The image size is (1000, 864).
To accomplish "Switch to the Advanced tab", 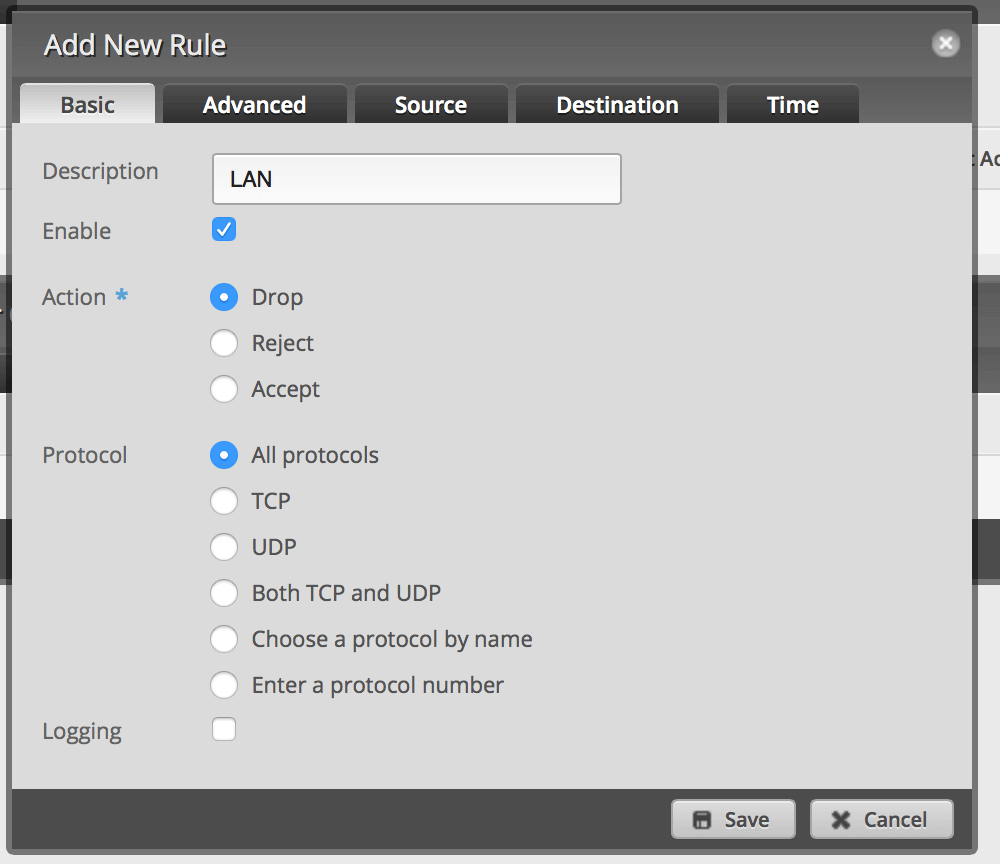I will coord(254,104).
